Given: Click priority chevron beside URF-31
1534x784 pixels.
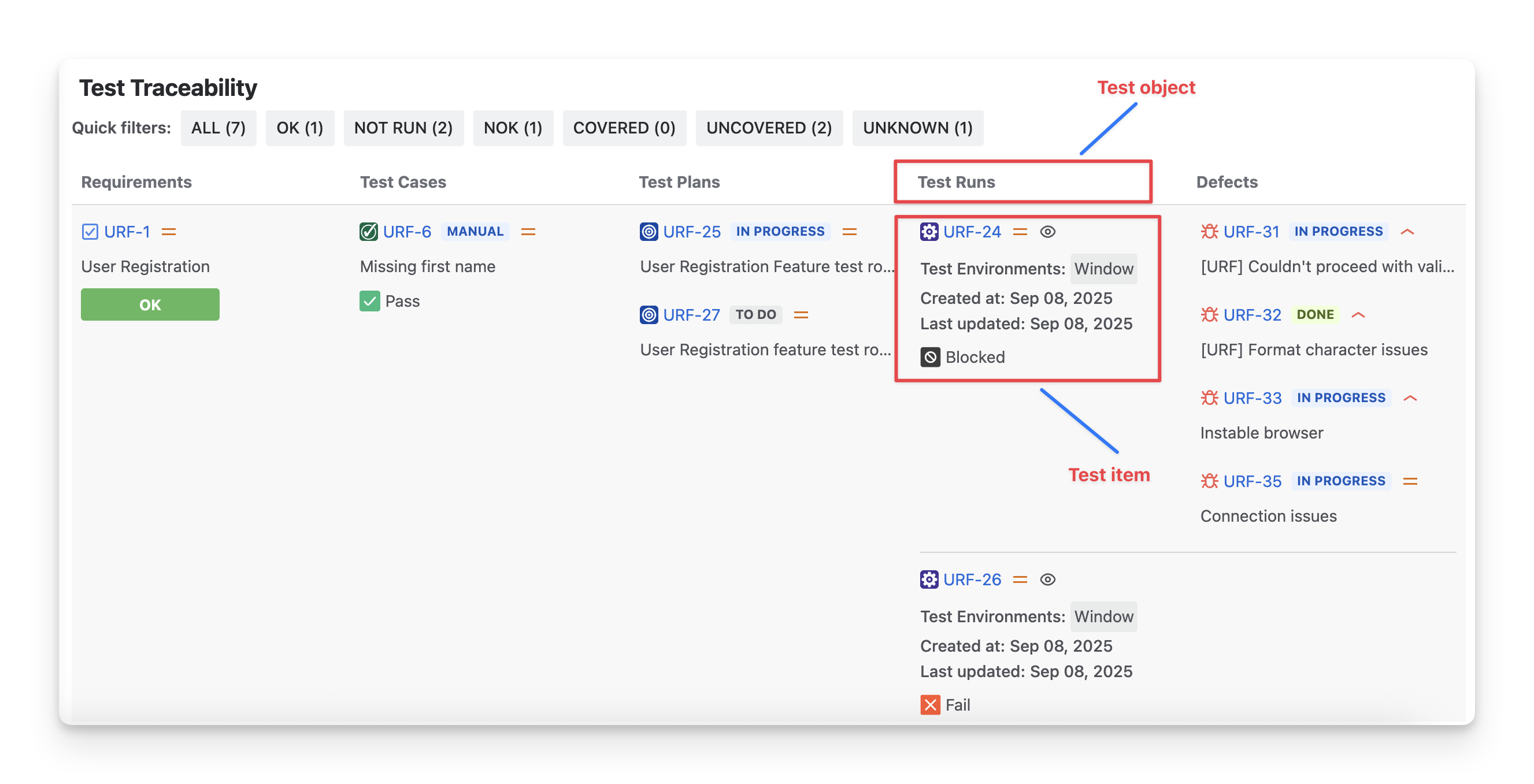Looking at the screenshot, I should click(1407, 232).
